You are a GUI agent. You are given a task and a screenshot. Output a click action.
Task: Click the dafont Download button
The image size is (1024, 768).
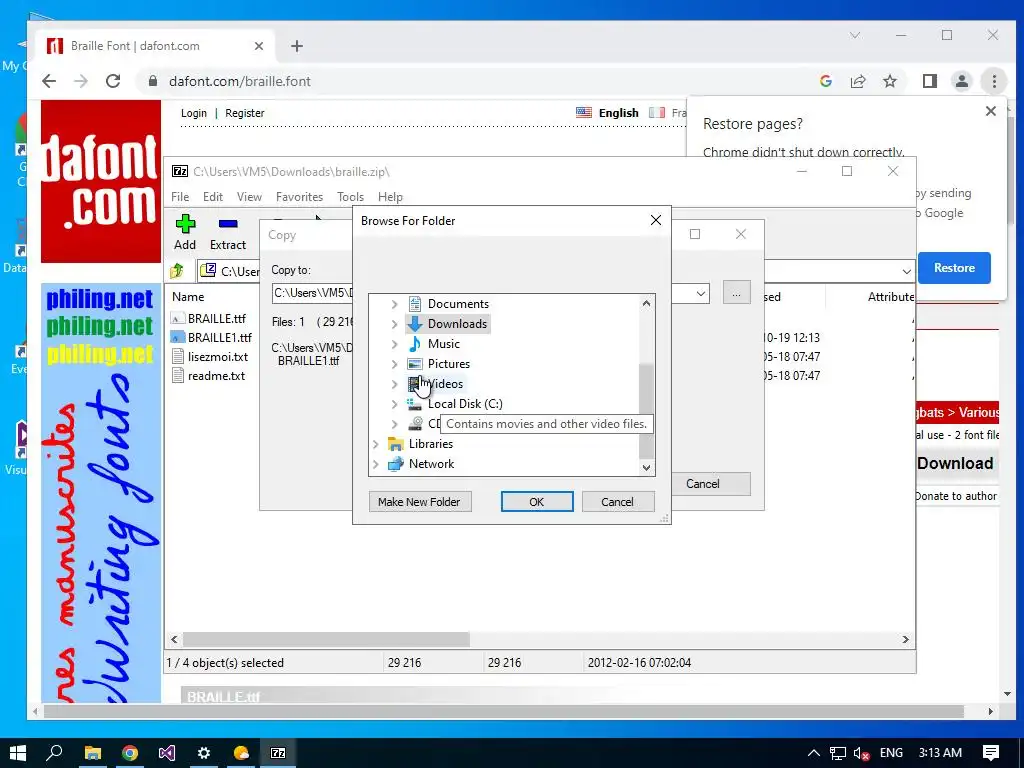click(955, 463)
